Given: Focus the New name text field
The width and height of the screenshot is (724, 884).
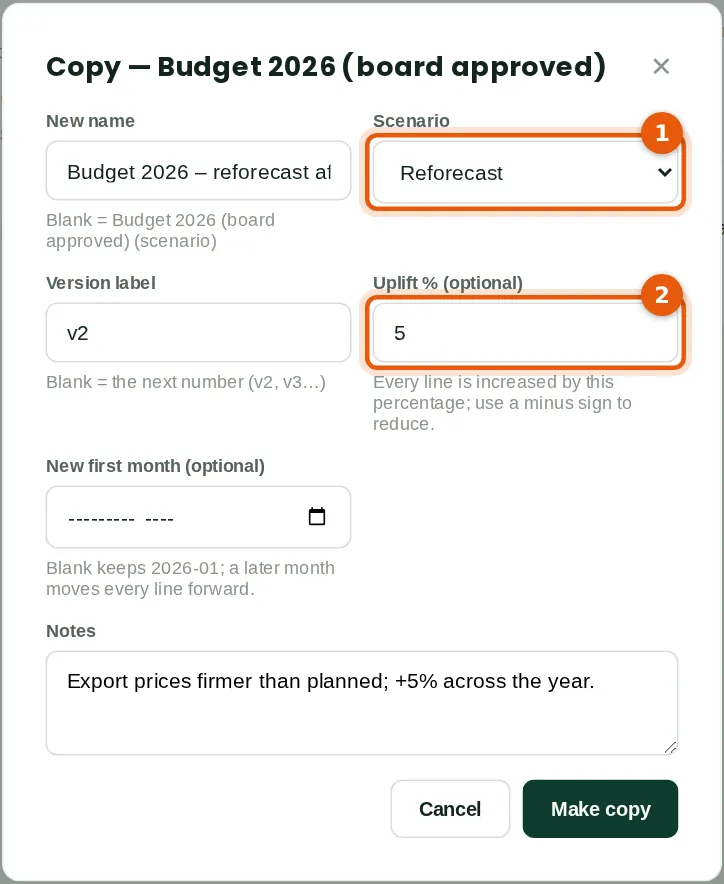Looking at the screenshot, I should (198, 171).
